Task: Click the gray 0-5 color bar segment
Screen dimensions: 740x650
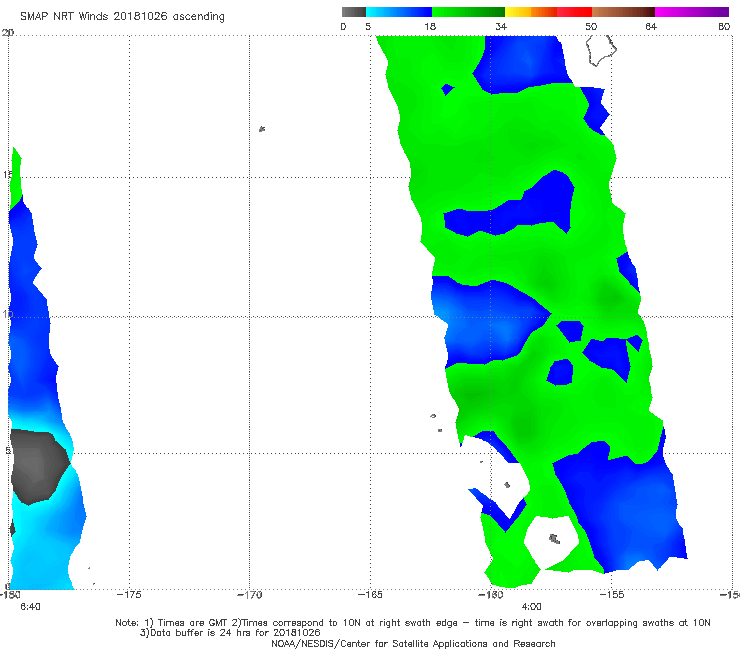Action: click(x=354, y=12)
